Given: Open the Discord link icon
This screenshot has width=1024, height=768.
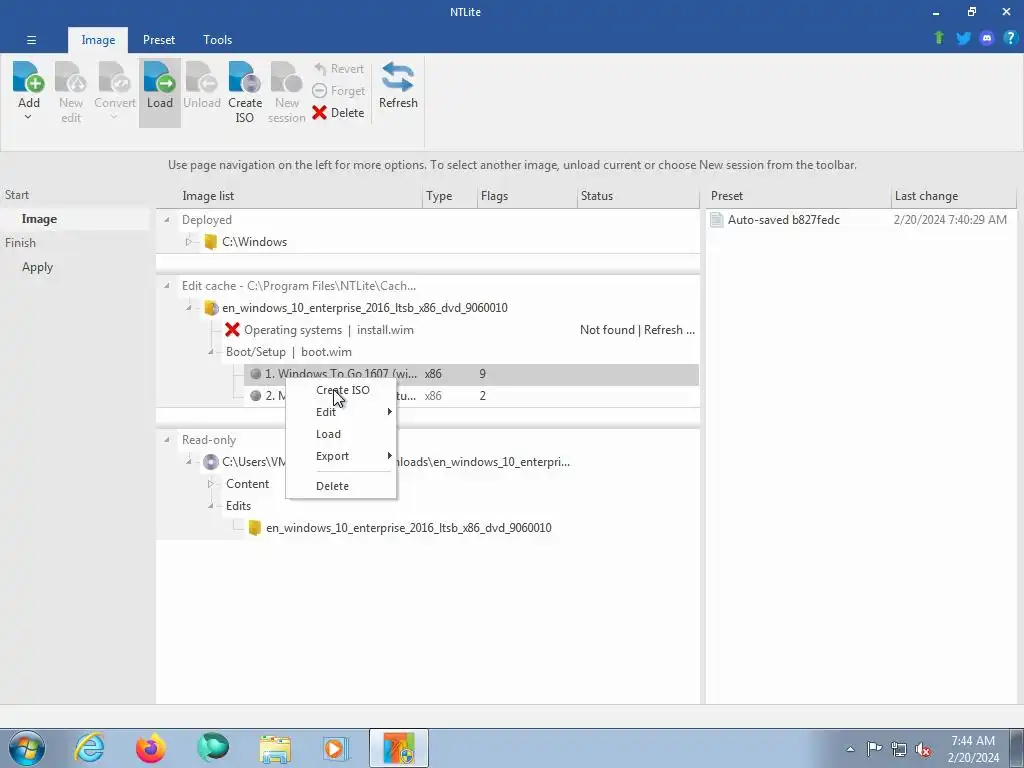Looking at the screenshot, I should tap(987, 38).
